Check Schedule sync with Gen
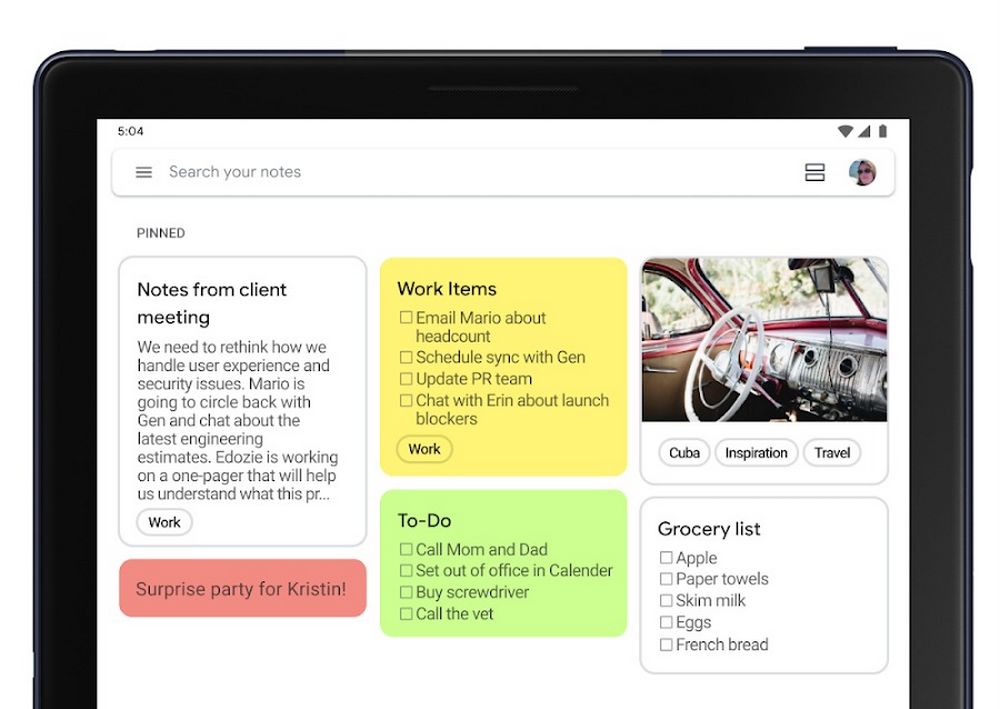 pos(406,357)
